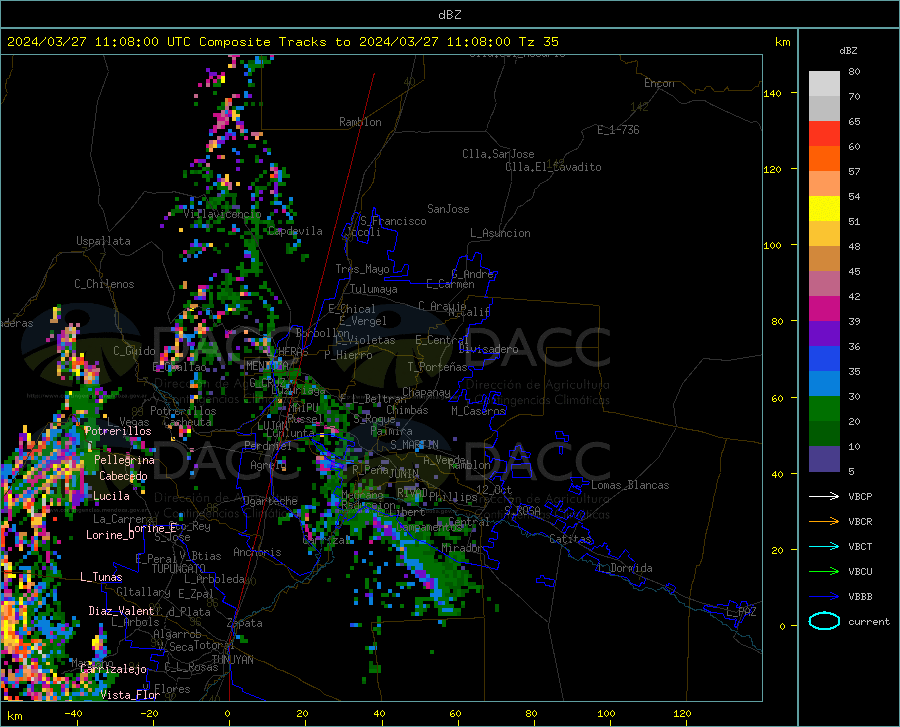
Task: Click the 'L_Dormida' place label
Action: 625,568
